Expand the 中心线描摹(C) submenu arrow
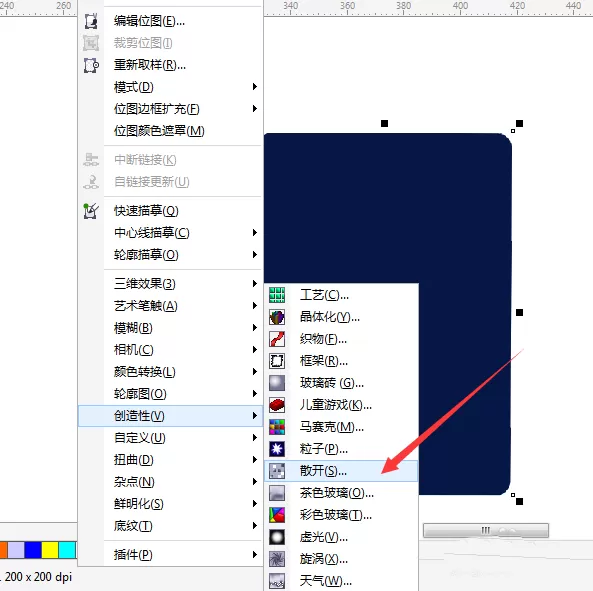This screenshot has width=593, height=591. click(x=255, y=233)
